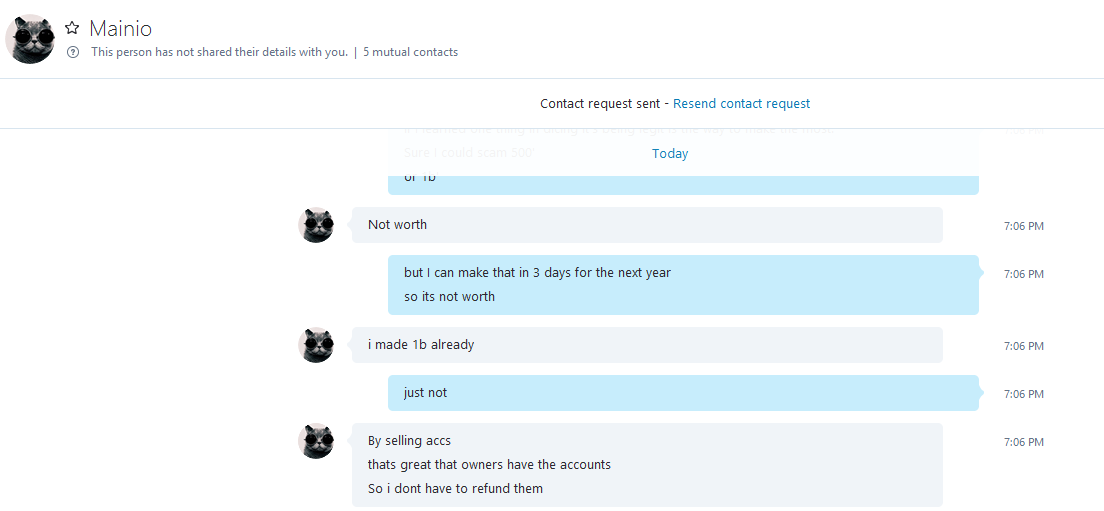This screenshot has width=1104, height=511.
Task: Click the question mark info icon in header
Action: click(x=73, y=52)
